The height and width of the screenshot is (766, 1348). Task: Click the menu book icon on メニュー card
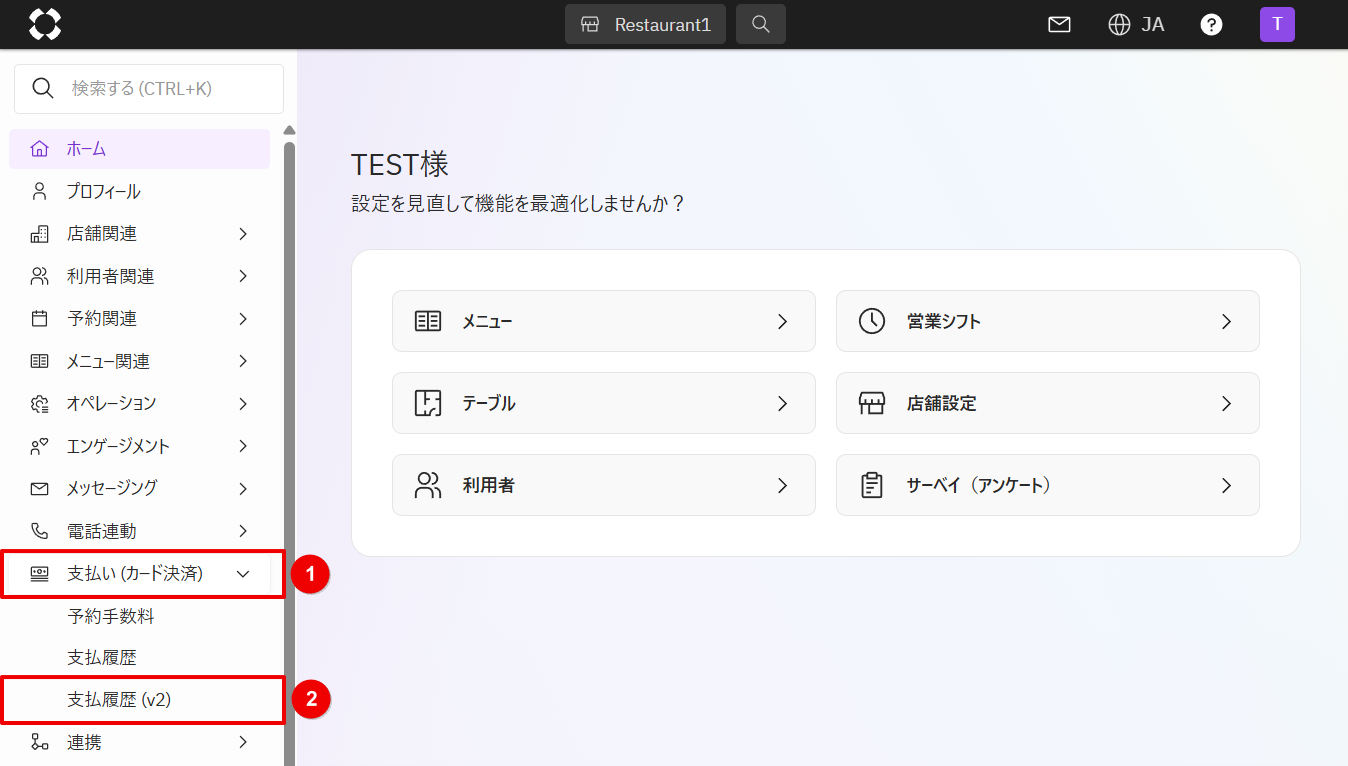(428, 321)
